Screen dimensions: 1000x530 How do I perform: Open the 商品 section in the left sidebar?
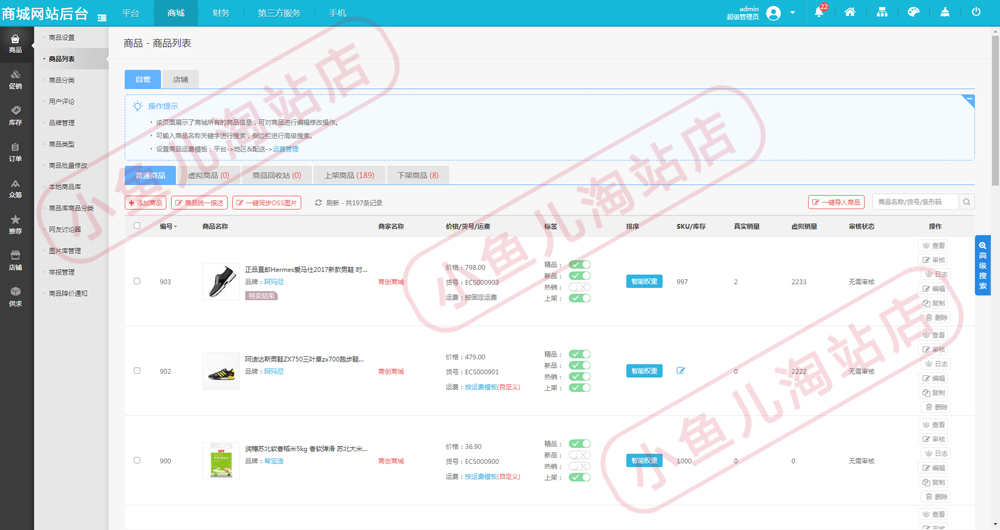[15, 43]
